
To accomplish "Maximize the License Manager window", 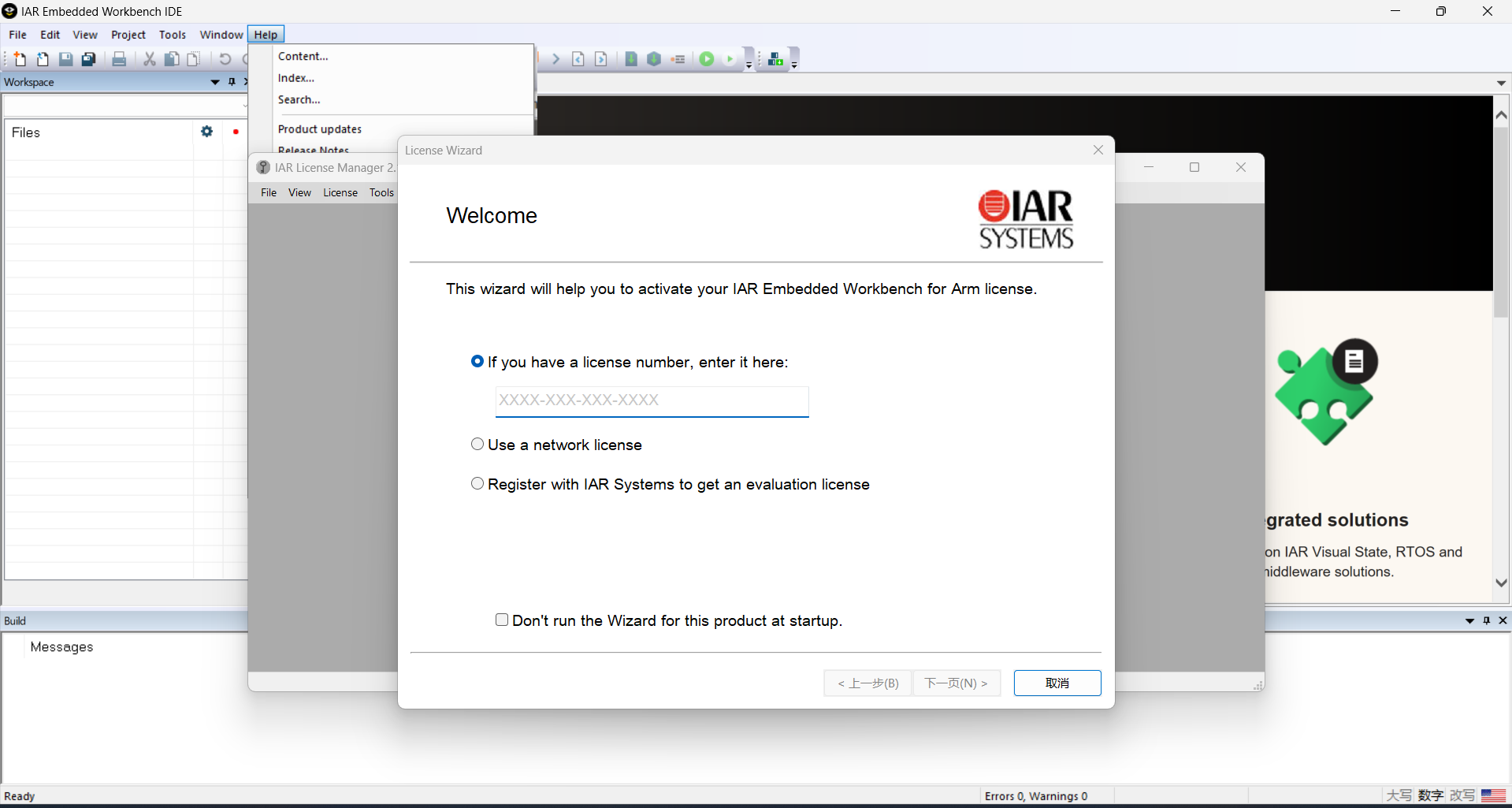I will [1194, 167].
